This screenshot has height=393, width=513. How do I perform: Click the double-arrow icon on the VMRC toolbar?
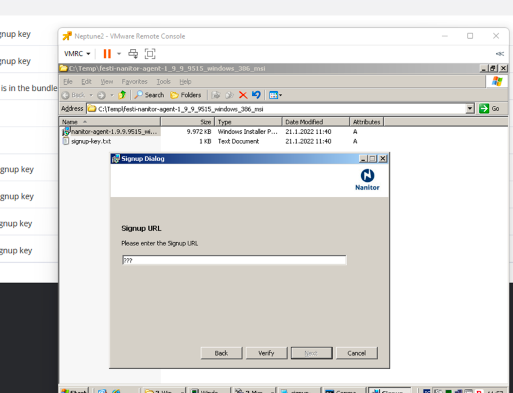click(x=500, y=54)
